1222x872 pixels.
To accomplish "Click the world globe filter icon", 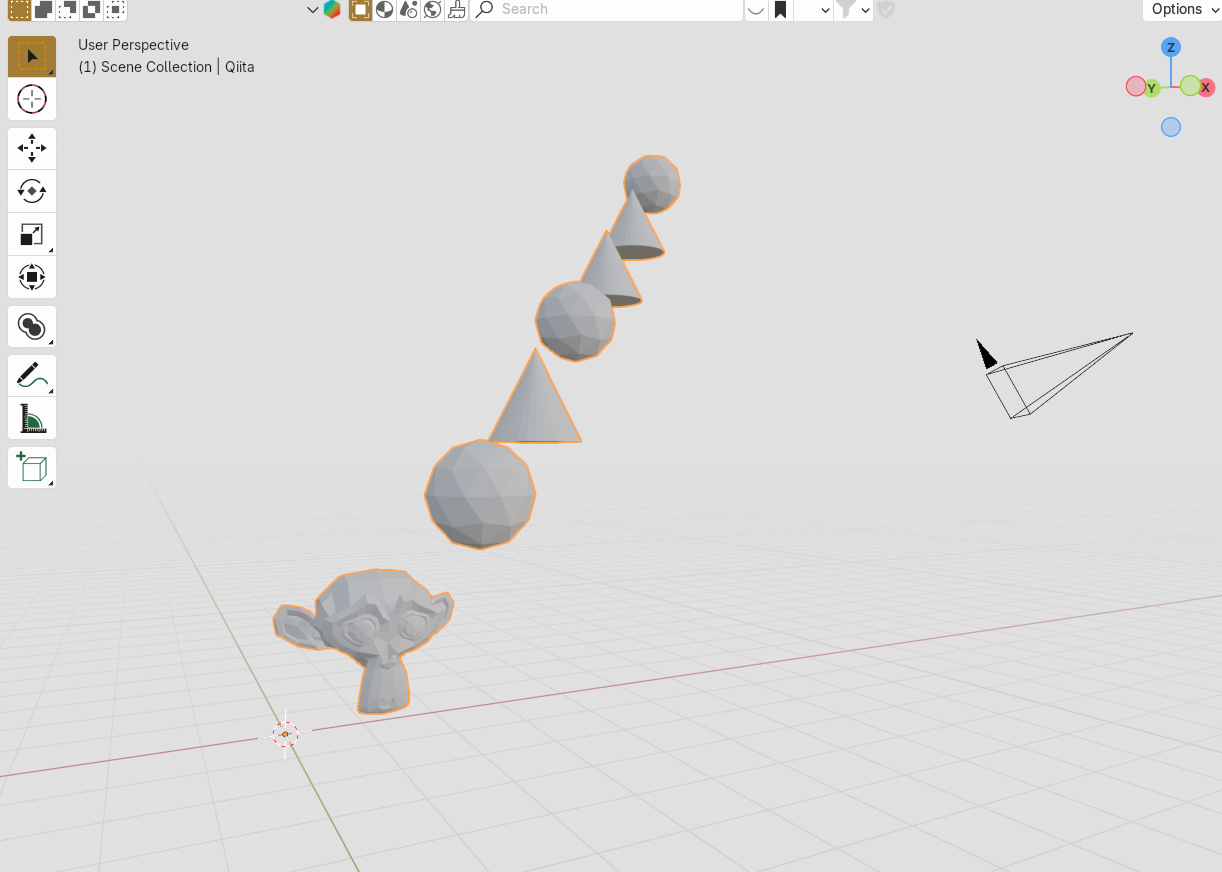I will tap(432, 10).
